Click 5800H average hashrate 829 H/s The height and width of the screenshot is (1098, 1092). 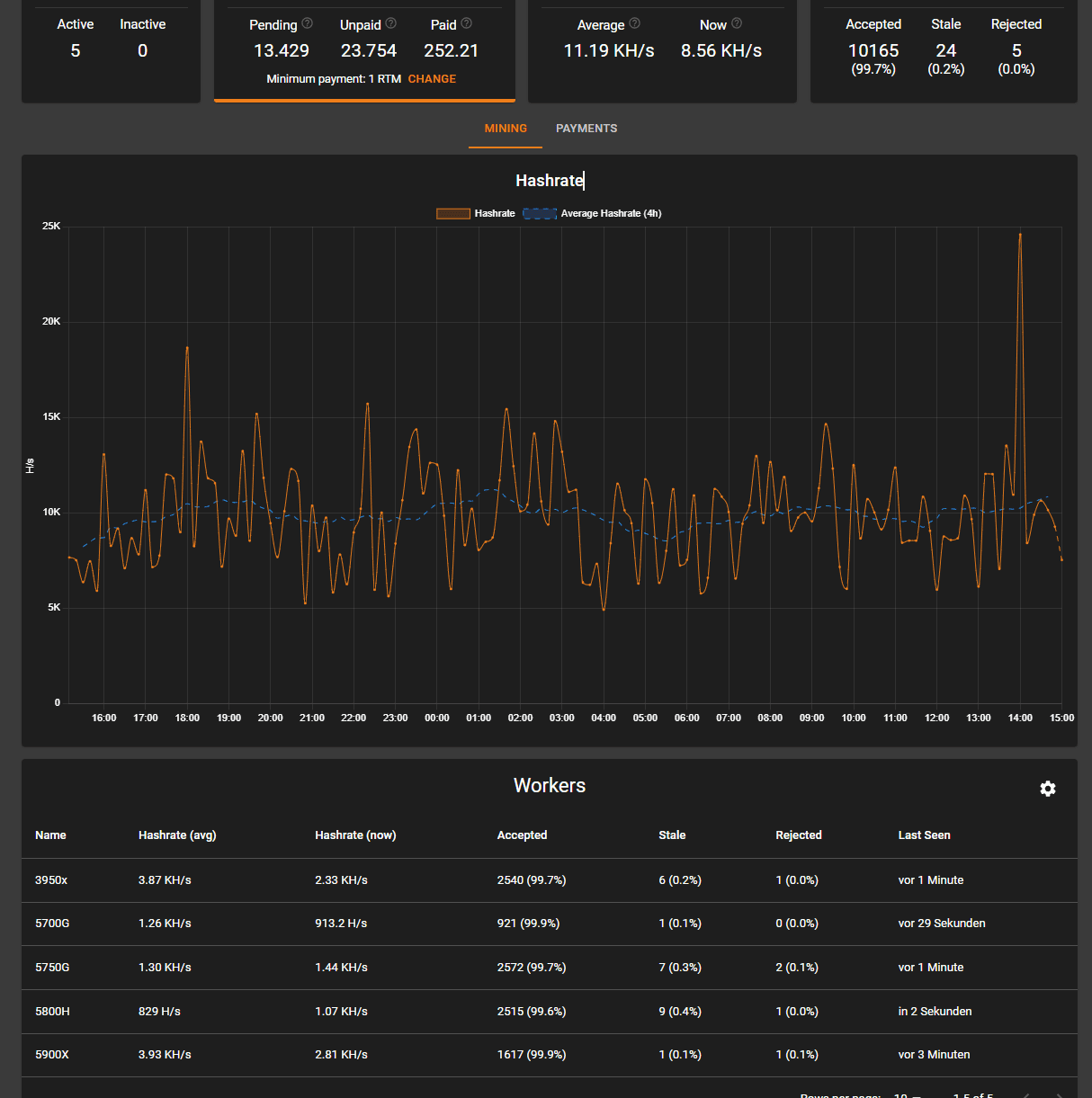click(x=159, y=1012)
